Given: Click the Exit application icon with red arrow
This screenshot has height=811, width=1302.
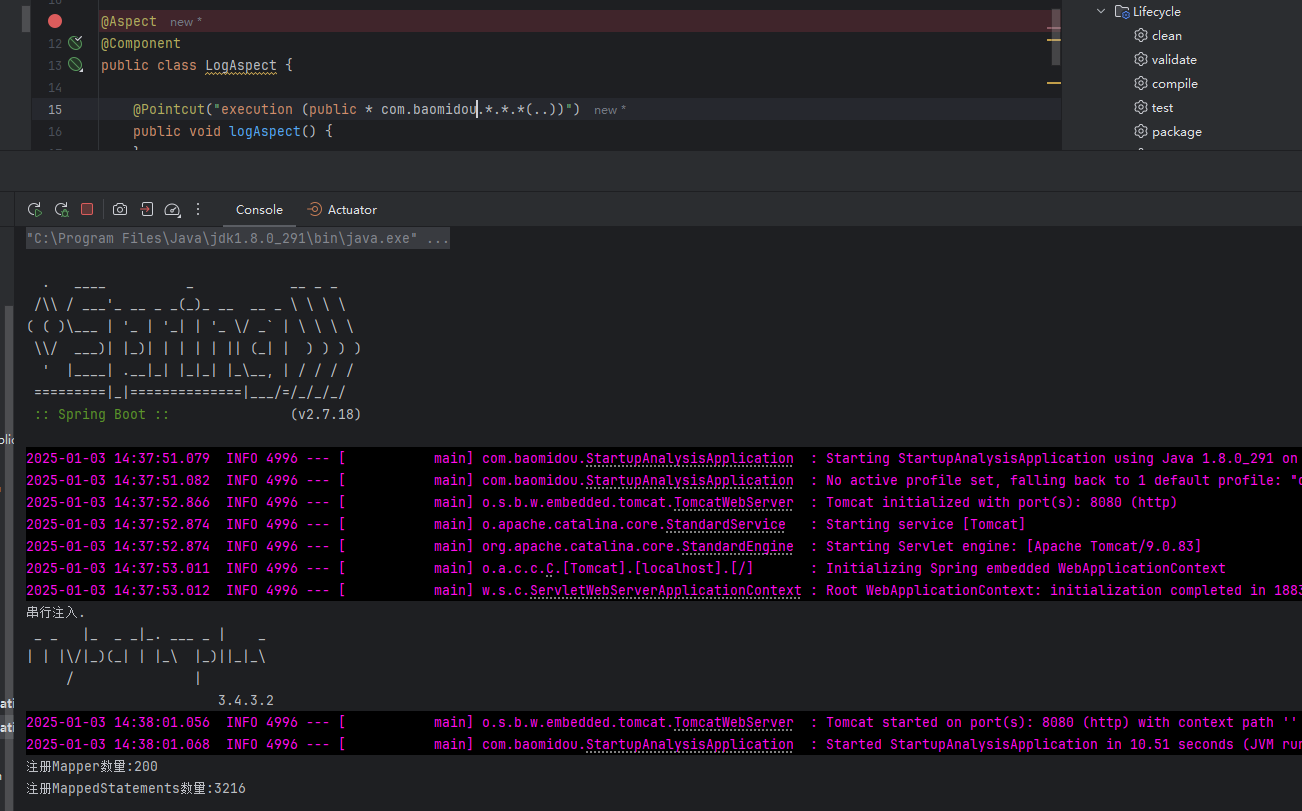Looking at the screenshot, I should (147, 209).
